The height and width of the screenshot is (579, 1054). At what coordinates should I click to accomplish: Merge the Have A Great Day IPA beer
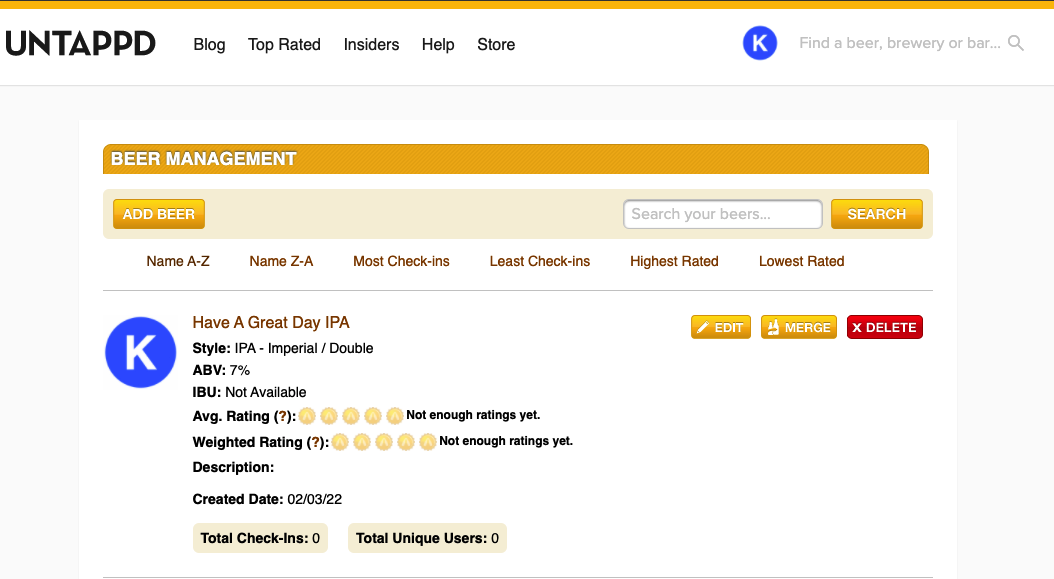799,328
